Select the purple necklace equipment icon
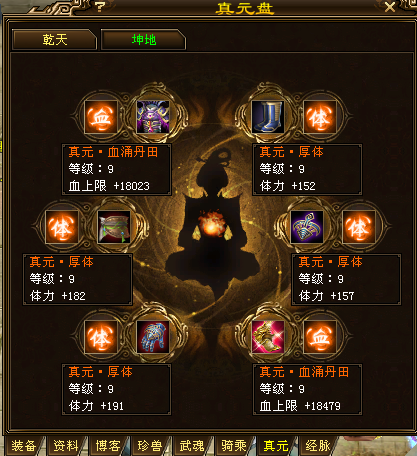This screenshot has height=456, width=417. (307, 227)
